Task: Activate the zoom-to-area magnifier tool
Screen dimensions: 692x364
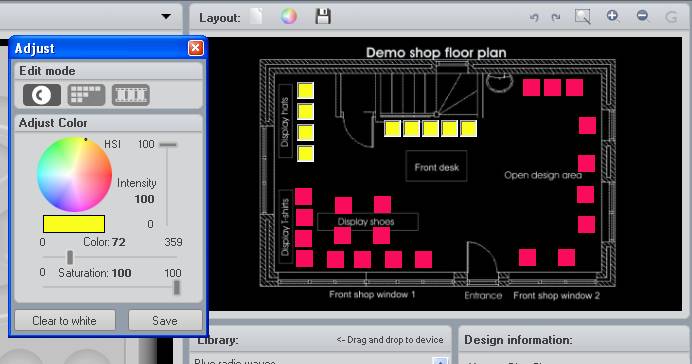Action: 583,17
